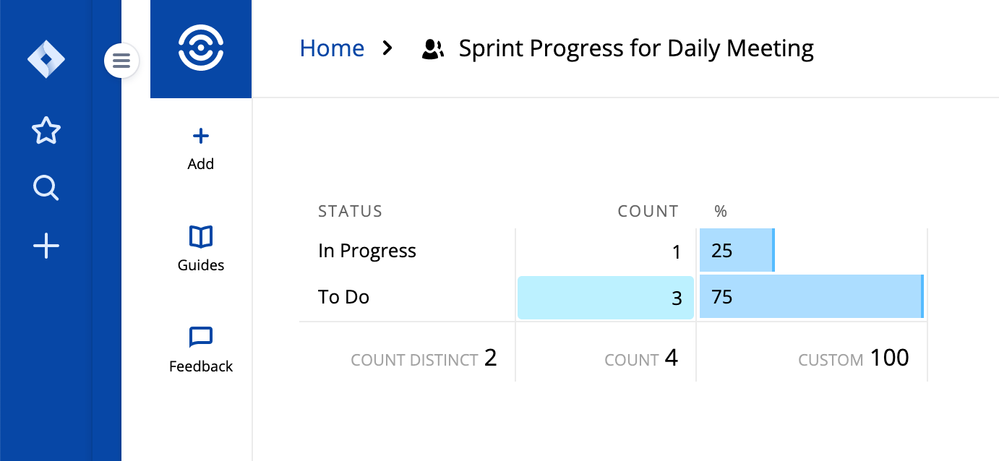Open starred items with star icon

tap(46, 131)
